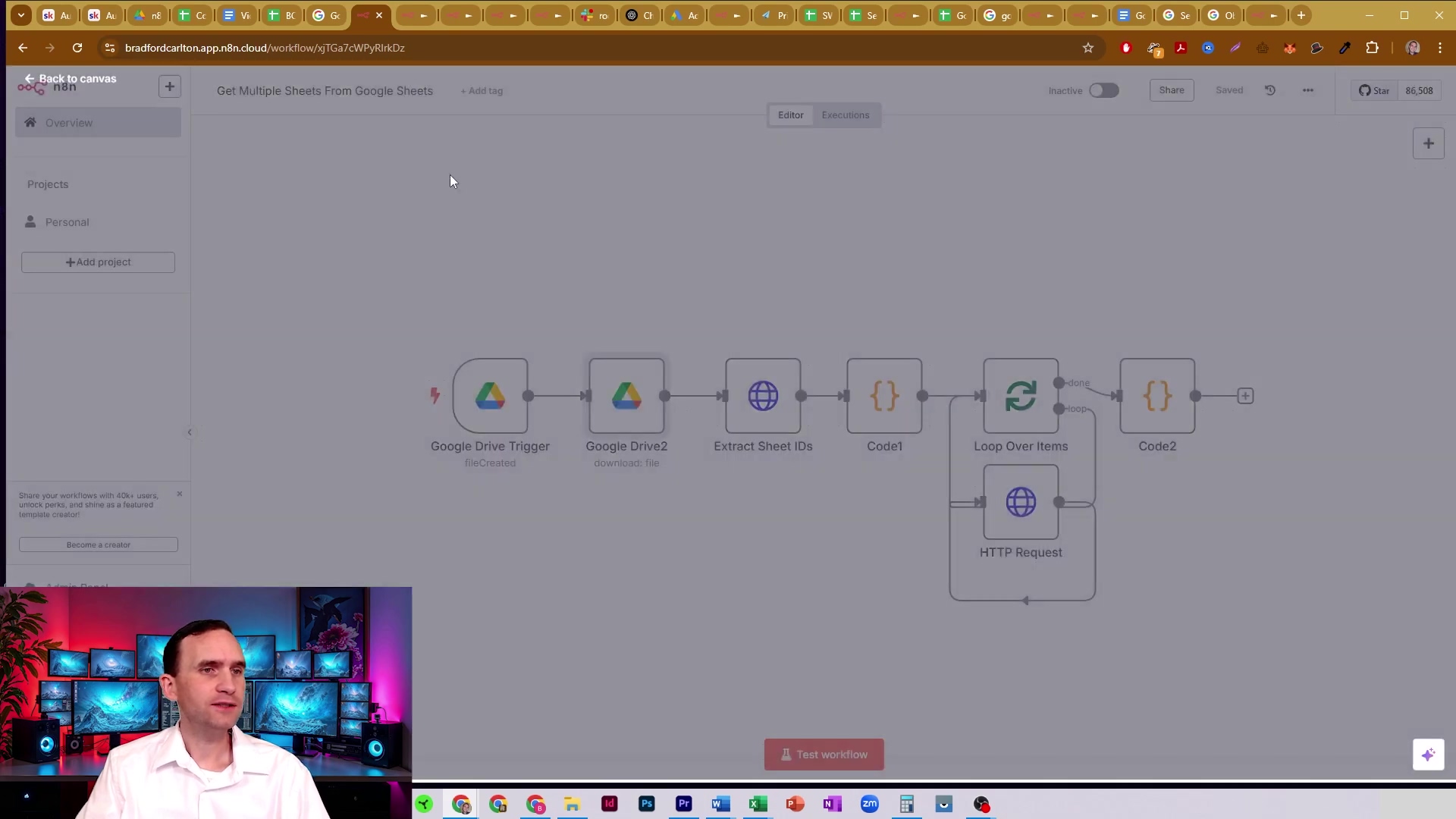This screenshot has width=1456, height=819.
Task: Switch to the Executions tab
Action: 845,115
